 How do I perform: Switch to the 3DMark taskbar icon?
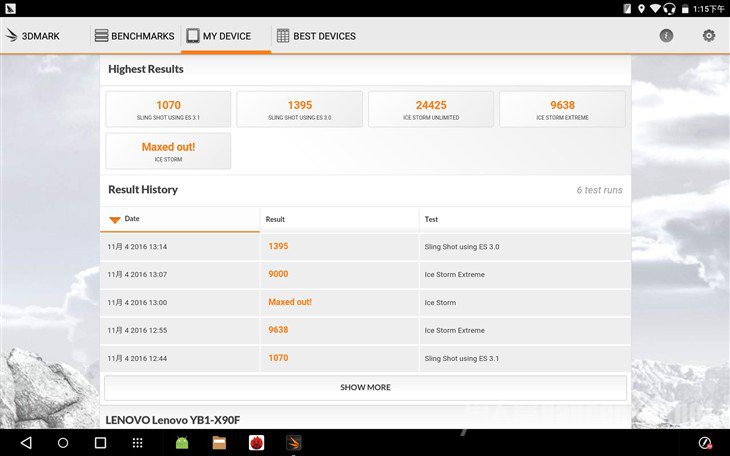pyautogui.click(x=294, y=442)
